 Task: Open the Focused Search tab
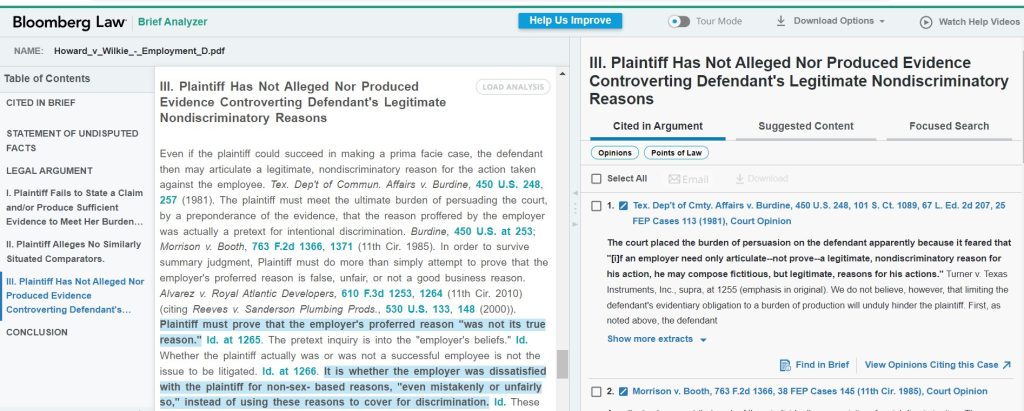[948, 126]
